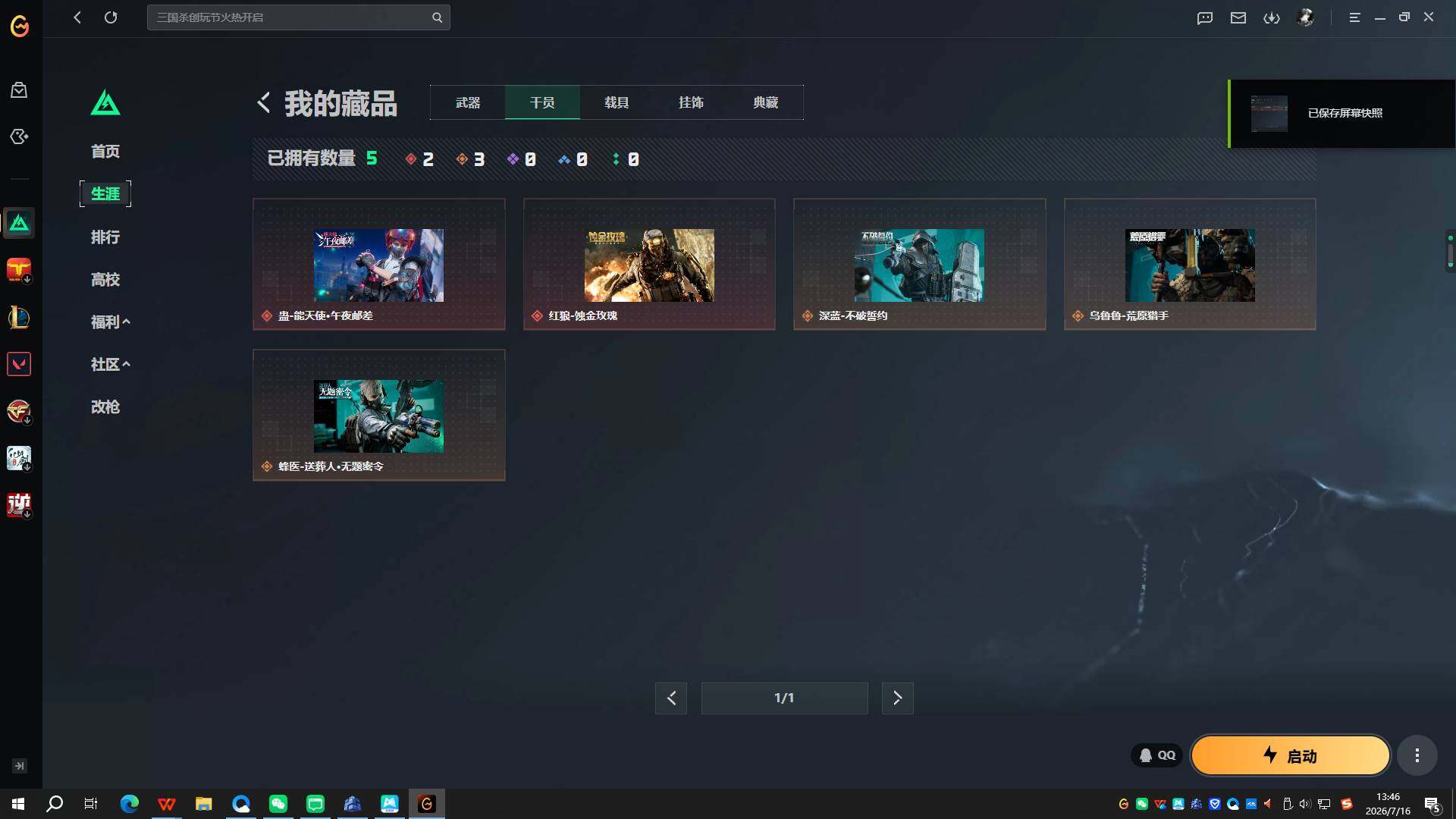Viewport: 1456px width, 819px height.
Task: Open the 生涯 menu item
Action: (105, 193)
